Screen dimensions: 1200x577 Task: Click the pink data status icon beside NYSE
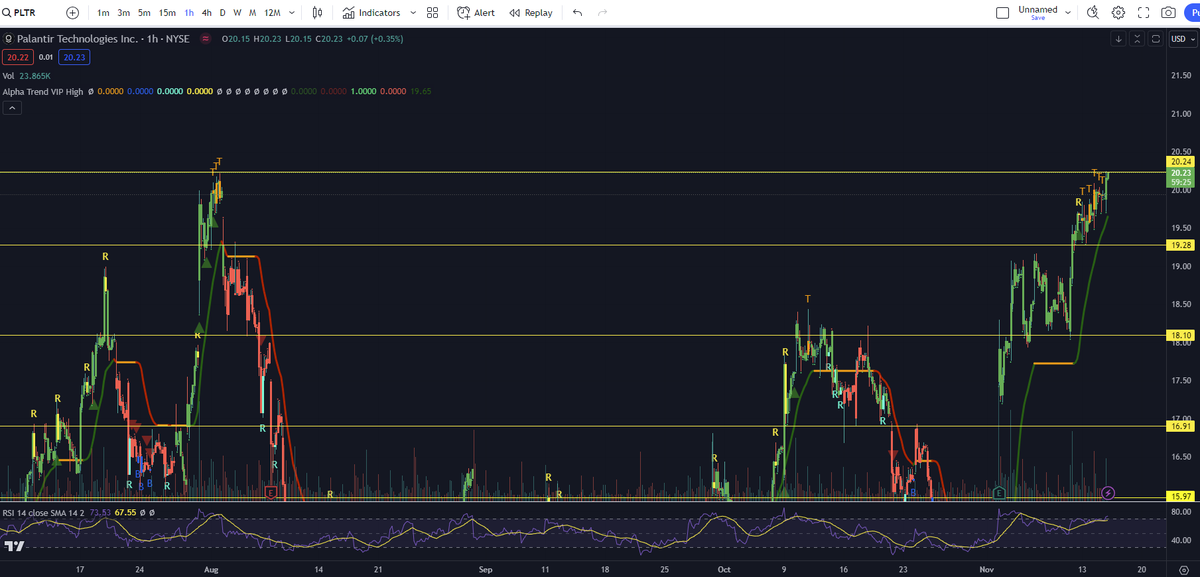205,39
